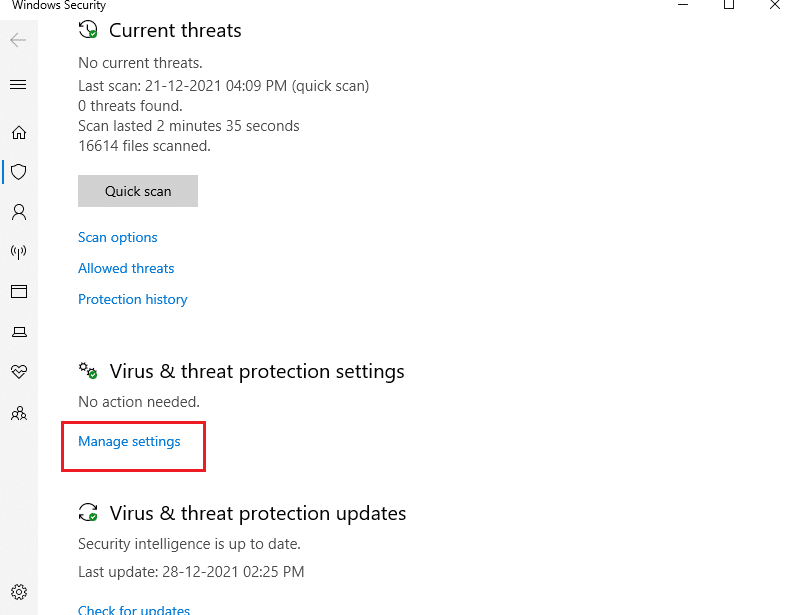Go to Home in the sidebar
Viewport: 791px width, 615px height.
pos(18,132)
